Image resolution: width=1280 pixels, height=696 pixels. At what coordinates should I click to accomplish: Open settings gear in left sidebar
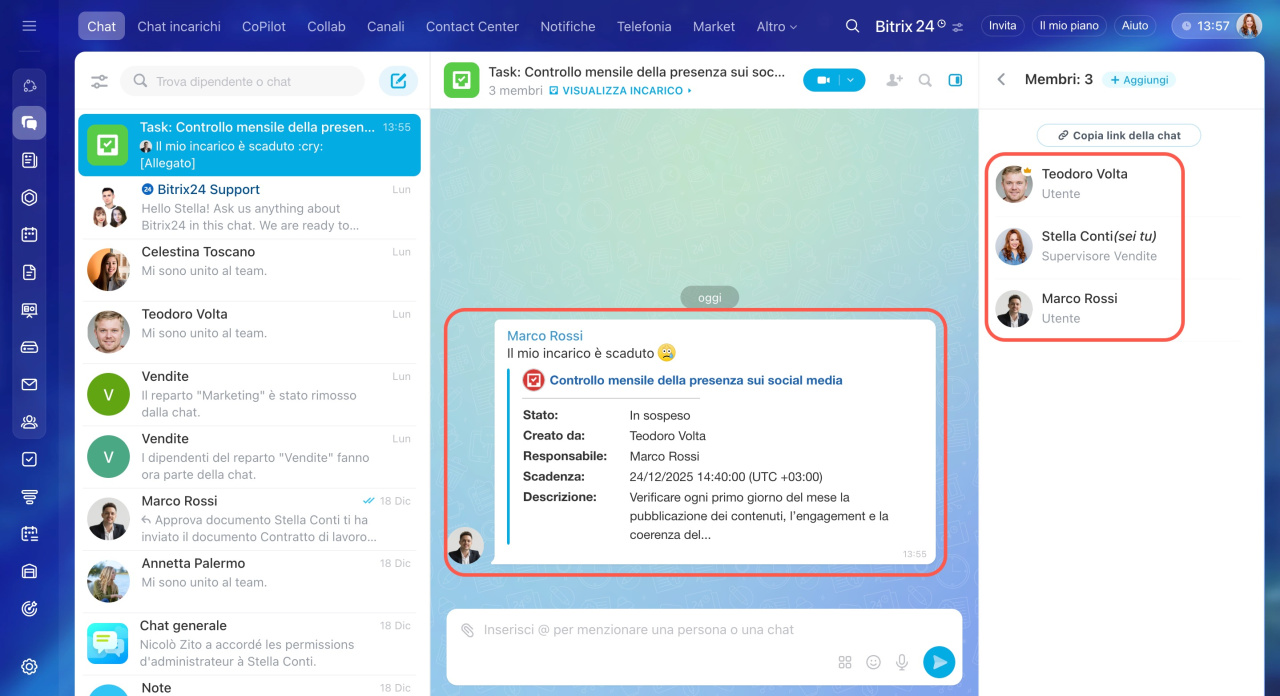[29, 667]
